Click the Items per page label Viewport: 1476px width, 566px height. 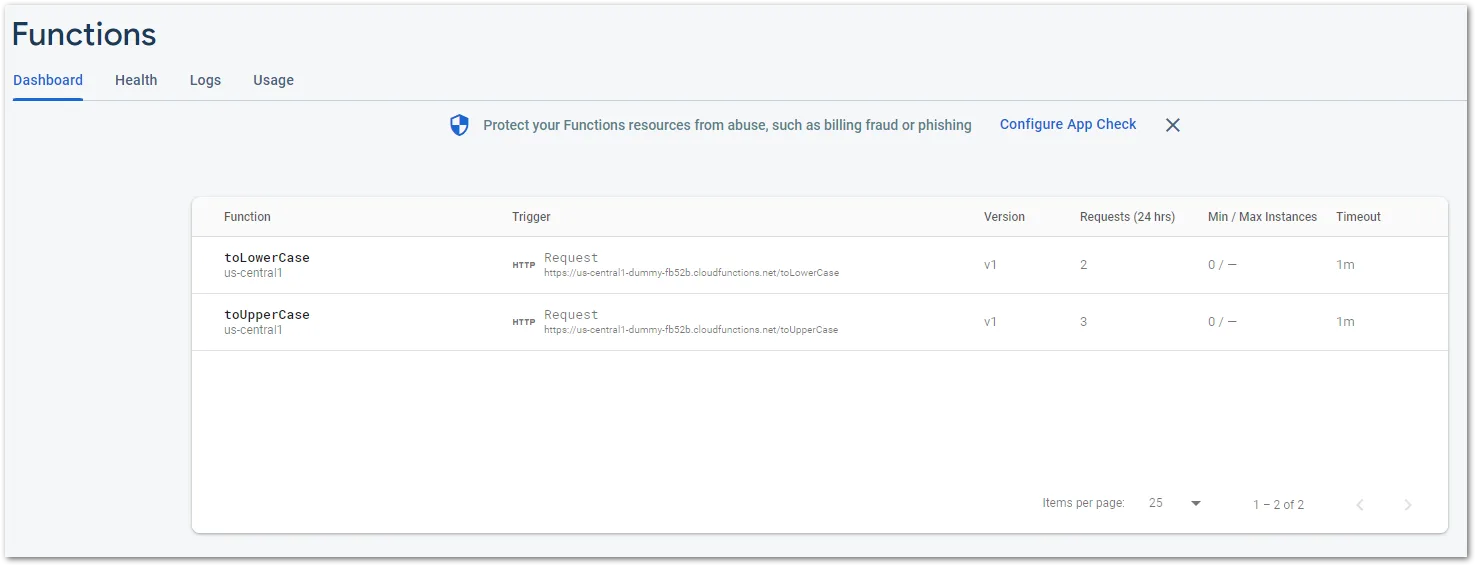(1083, 503)
